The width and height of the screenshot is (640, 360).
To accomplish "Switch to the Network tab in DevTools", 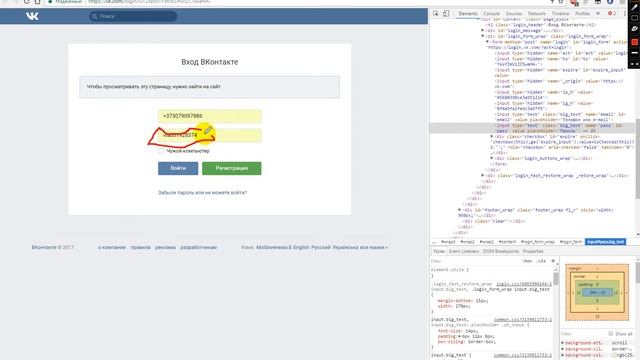I will pos(537,13).
